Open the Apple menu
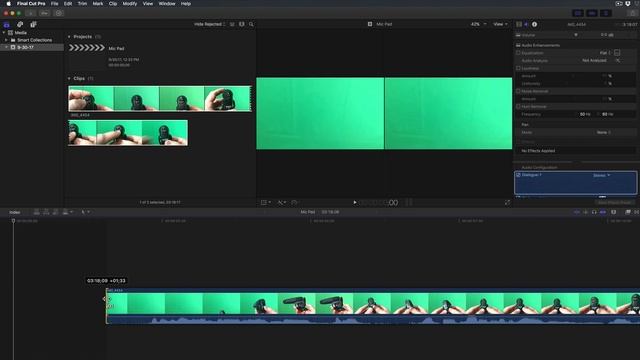 8,3
